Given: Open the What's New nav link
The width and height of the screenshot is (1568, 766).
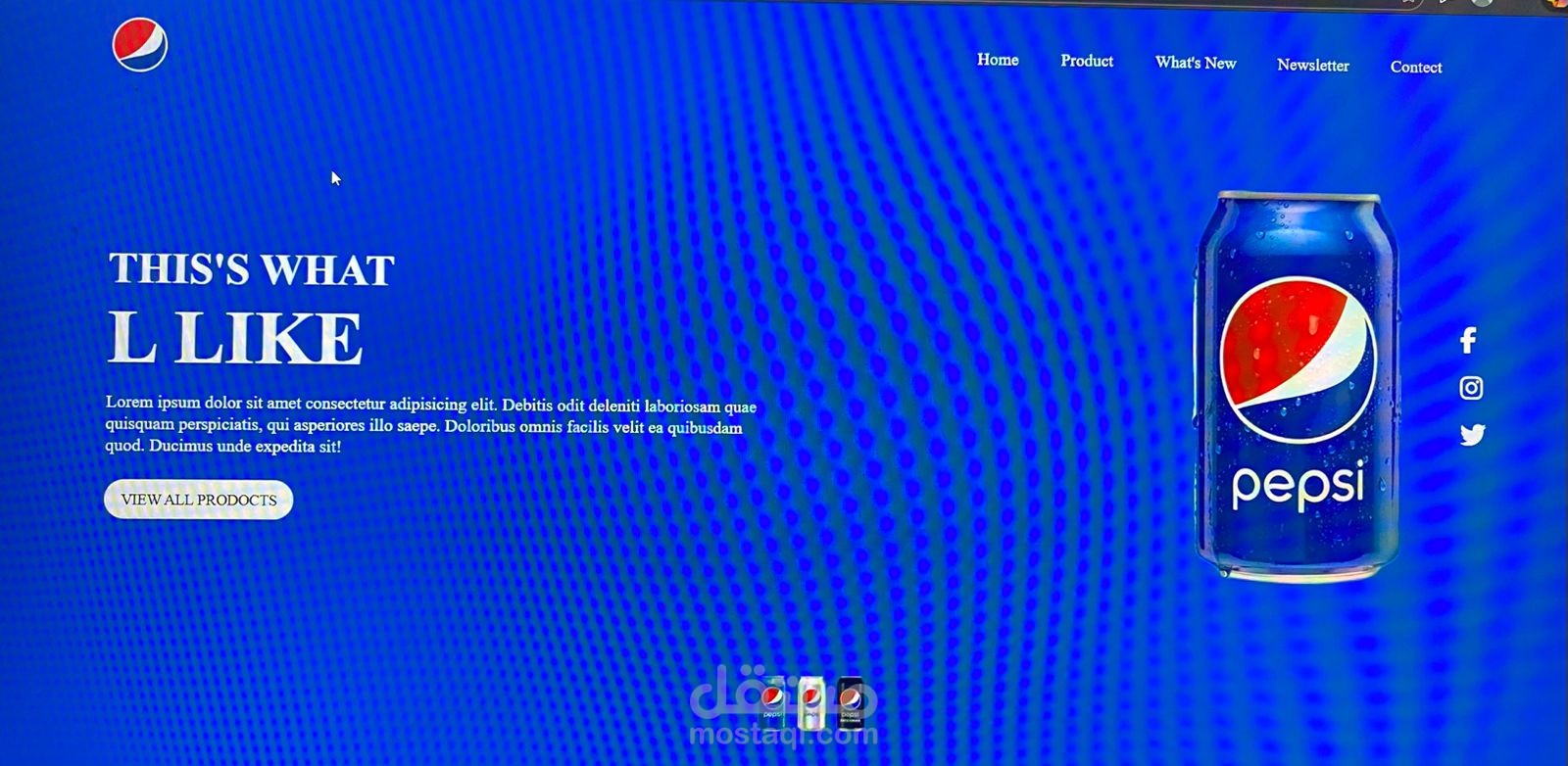Looking at the screenshot, I should pos(1196,63).
